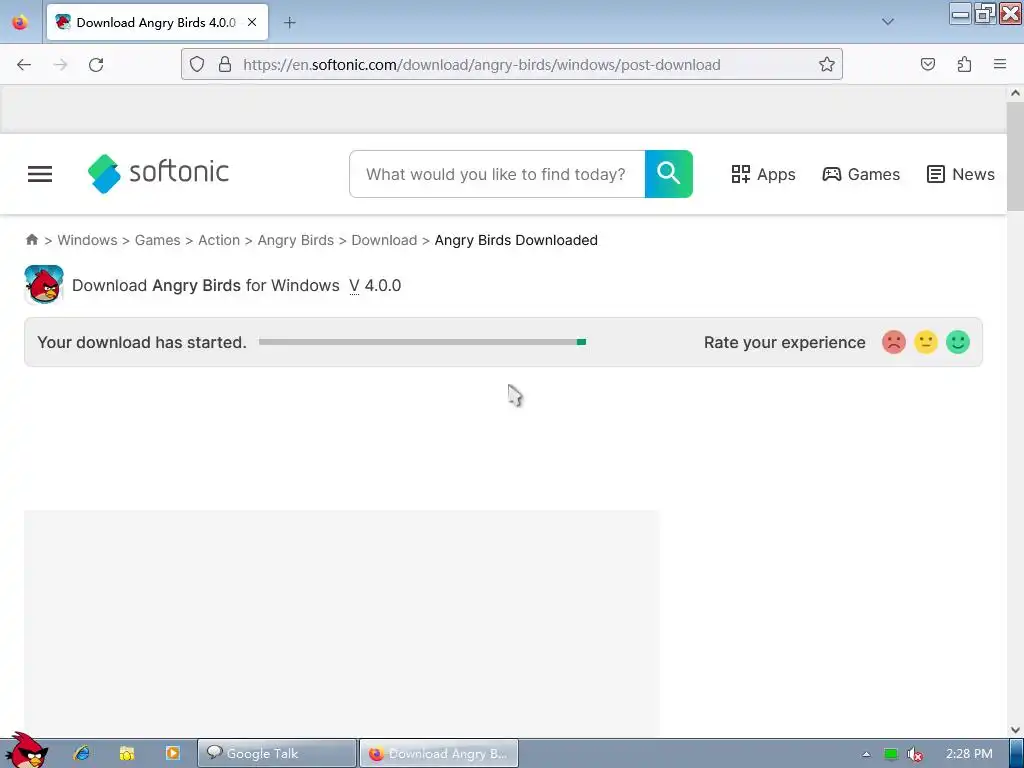This screenshot has height=768, width=1024.
Task: Switch to Google Talk taskbar window
Action: pos(277,753)
